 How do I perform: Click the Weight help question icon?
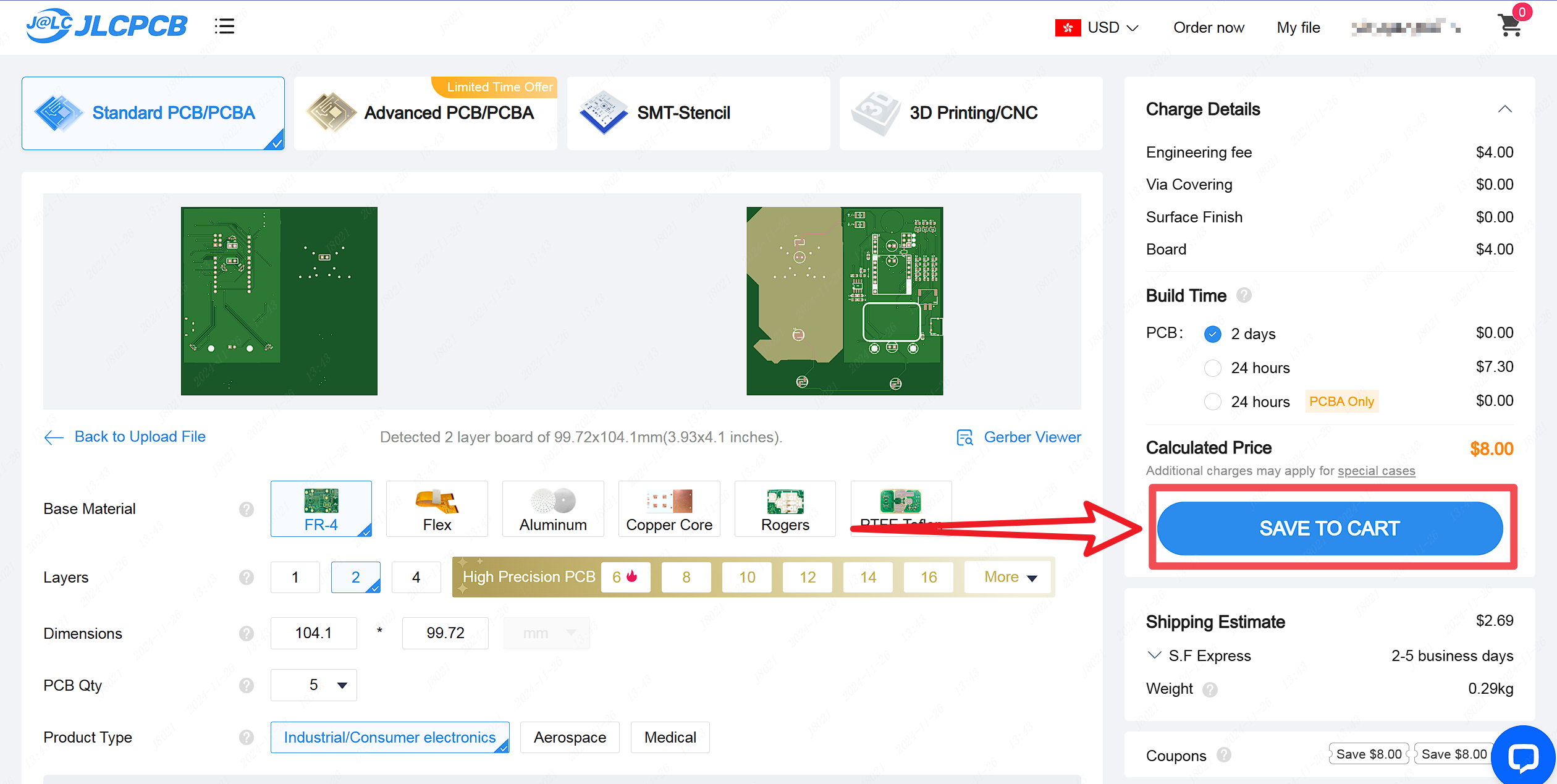(1210, 689)
